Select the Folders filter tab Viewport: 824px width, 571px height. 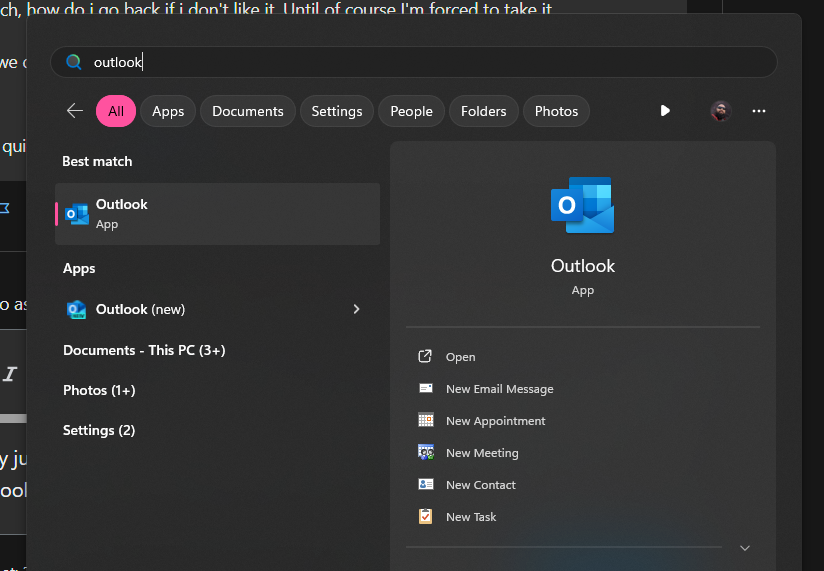point(483,111)
